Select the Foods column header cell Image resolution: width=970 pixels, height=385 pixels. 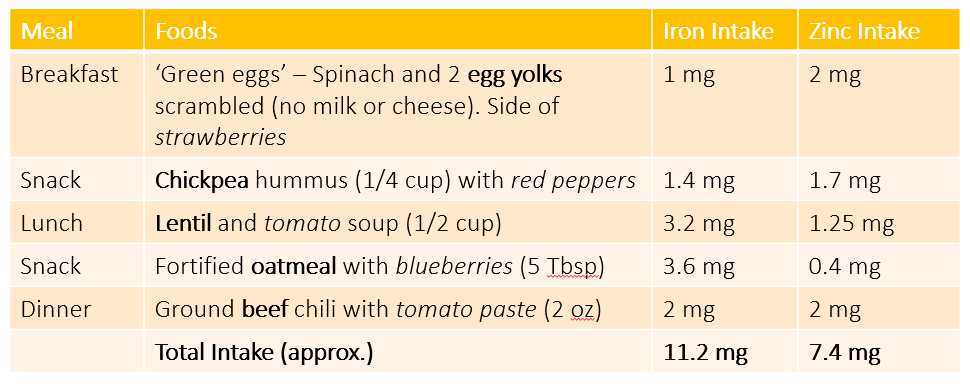click(x=398, y=30)
